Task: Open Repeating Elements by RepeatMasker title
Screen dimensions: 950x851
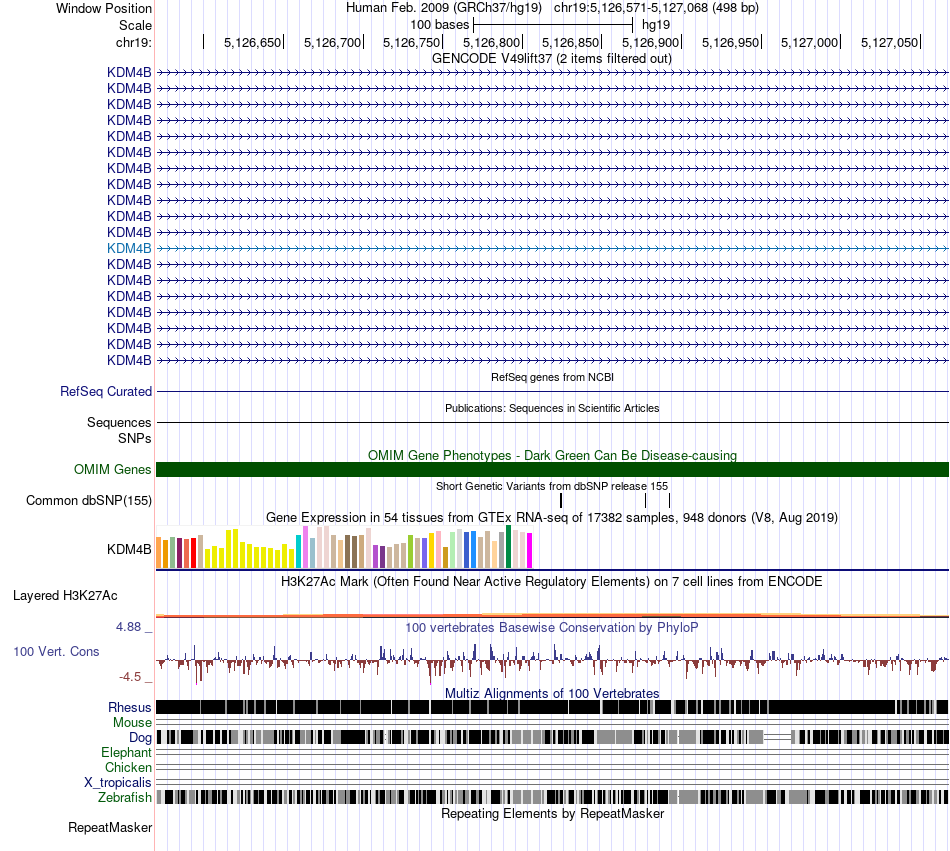Action: point(552,813)
